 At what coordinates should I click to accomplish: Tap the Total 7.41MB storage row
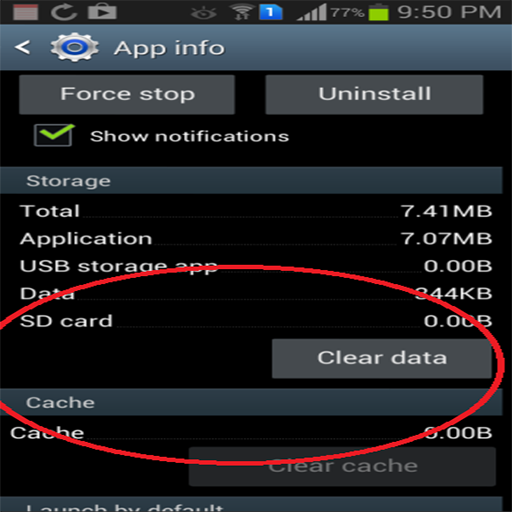pos(256,211)
